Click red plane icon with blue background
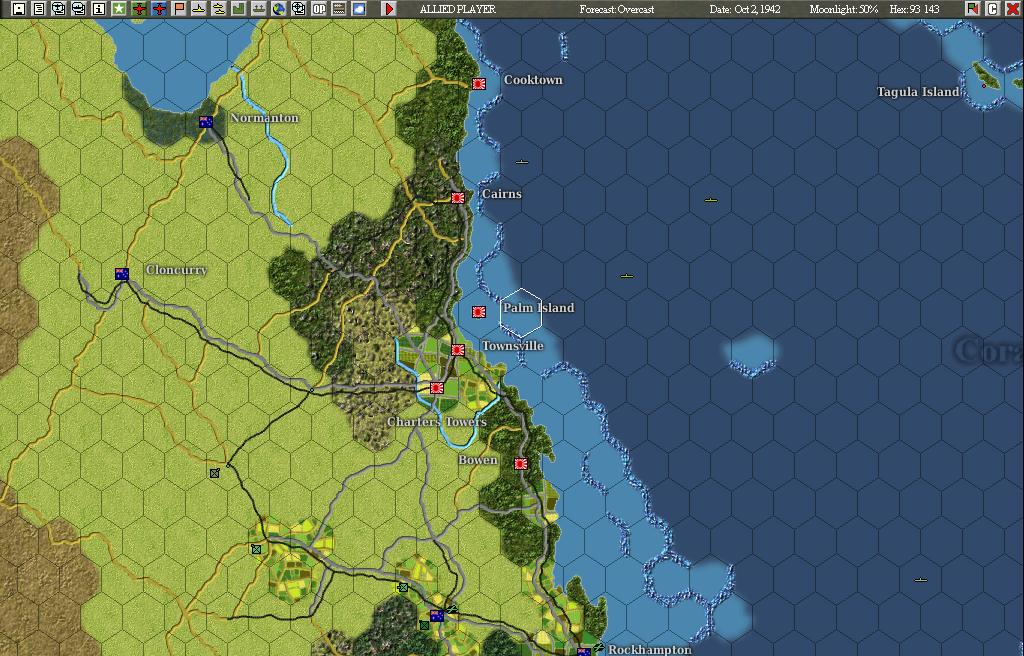This screenshot has height=656, width=1024. [159, 8]
